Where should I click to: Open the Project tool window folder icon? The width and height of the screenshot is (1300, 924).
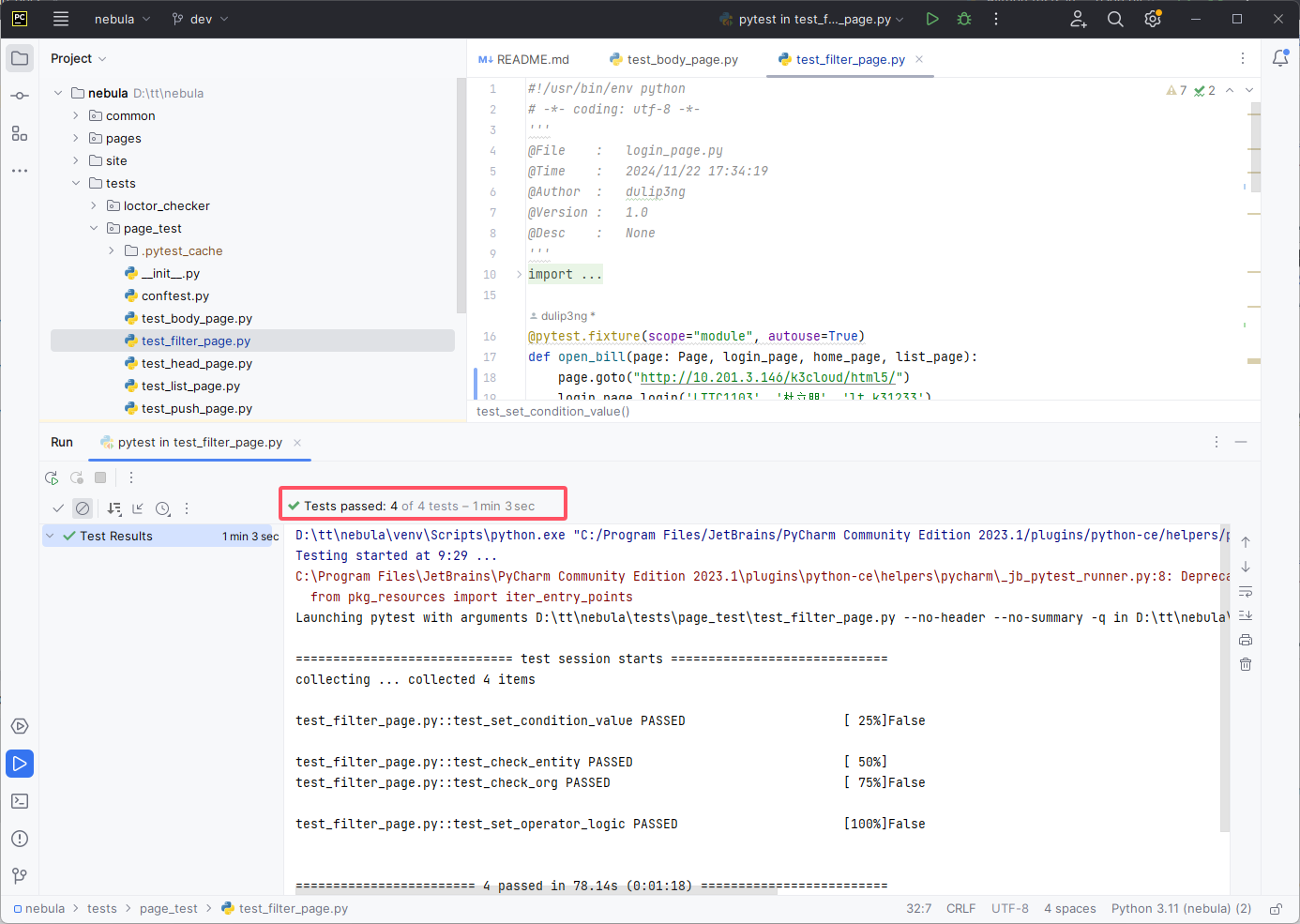pyautogui.click(x=20, y=58)
